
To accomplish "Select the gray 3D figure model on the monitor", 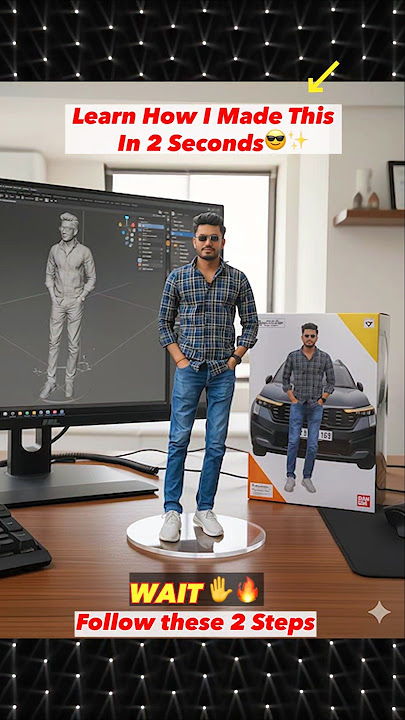I will [x=68, y=304].
